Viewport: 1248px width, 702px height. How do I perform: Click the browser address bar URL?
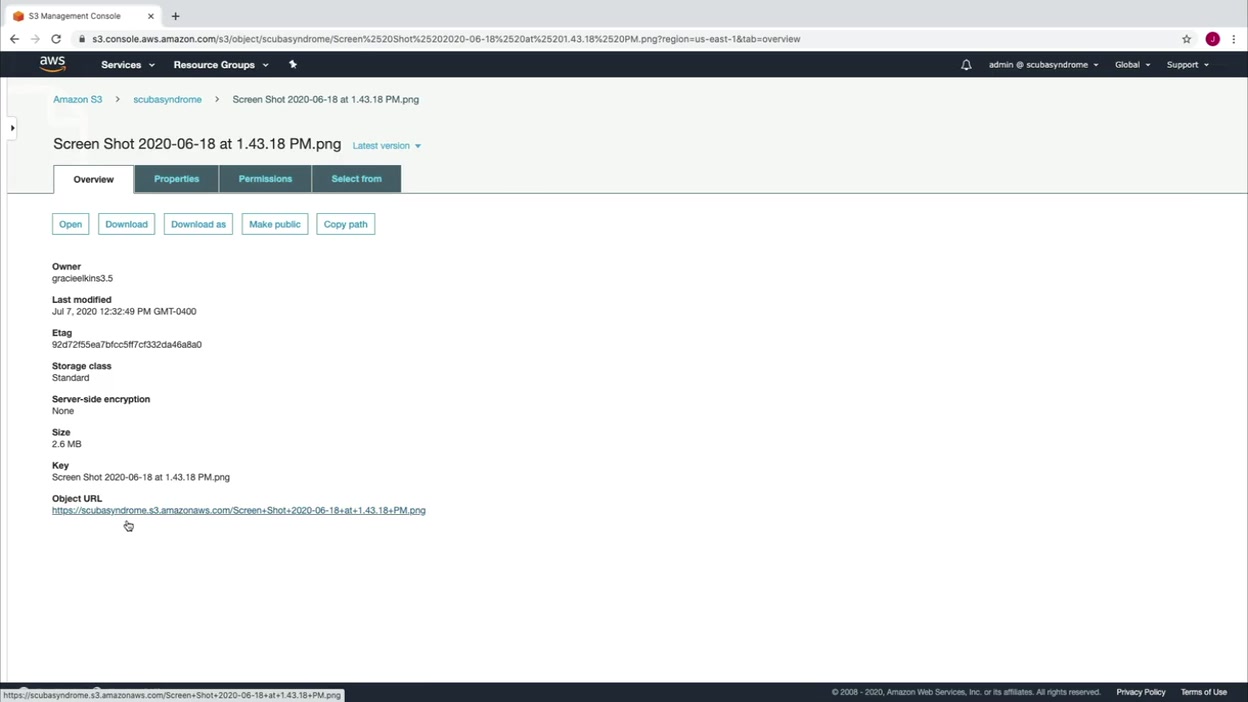[446, 39]
